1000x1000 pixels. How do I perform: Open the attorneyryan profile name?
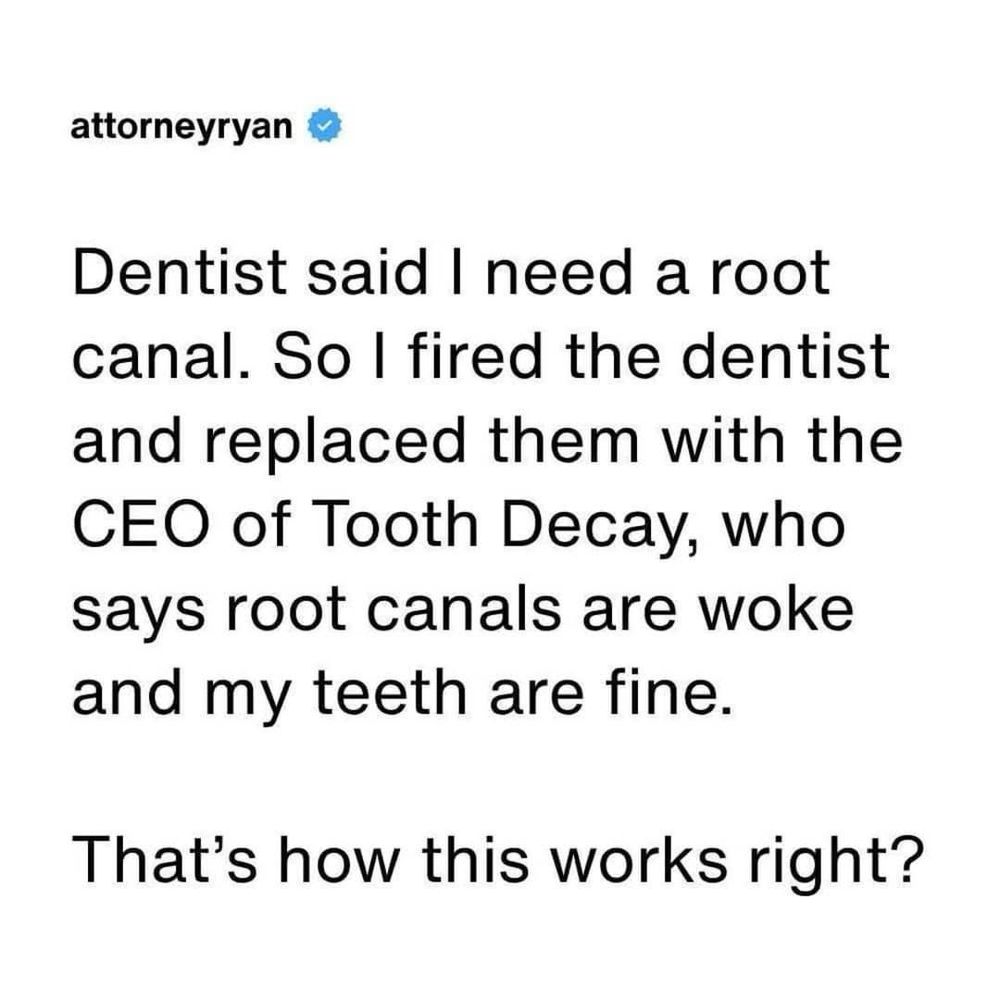point(181,126)
